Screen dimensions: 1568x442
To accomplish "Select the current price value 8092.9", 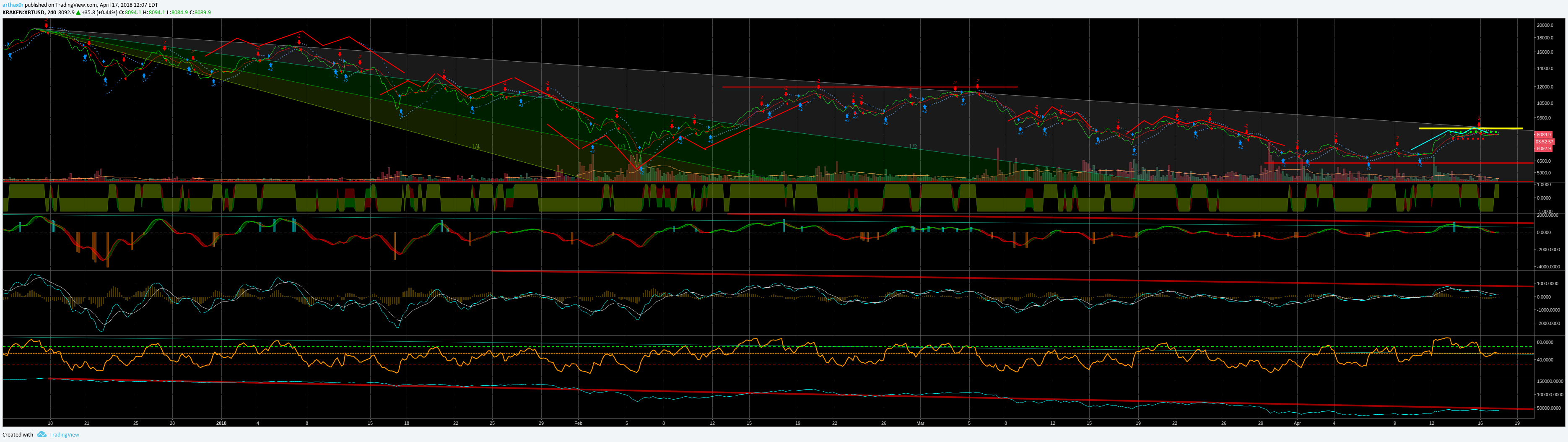I will tap(66, 12).
